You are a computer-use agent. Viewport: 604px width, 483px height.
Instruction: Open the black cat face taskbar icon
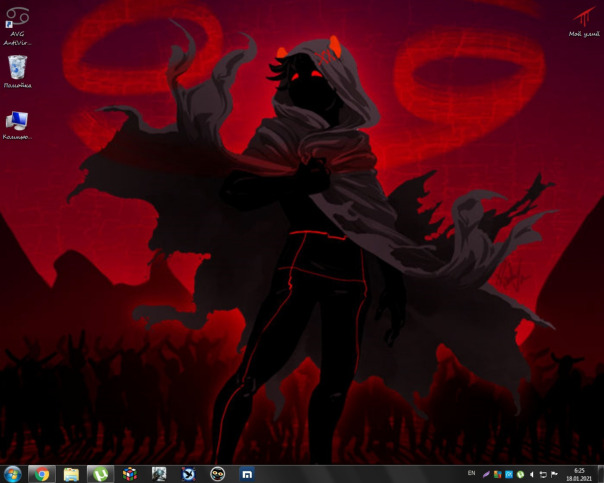[x=218, y=474]
